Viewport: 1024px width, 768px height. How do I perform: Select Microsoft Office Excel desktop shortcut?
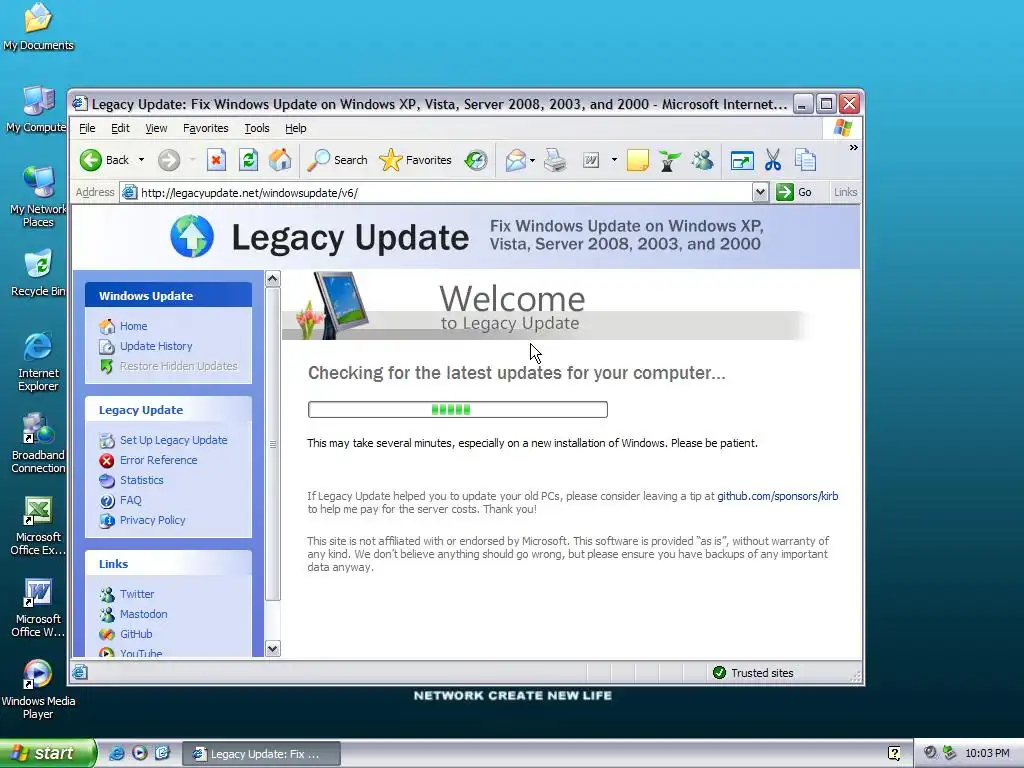point(38,526)
